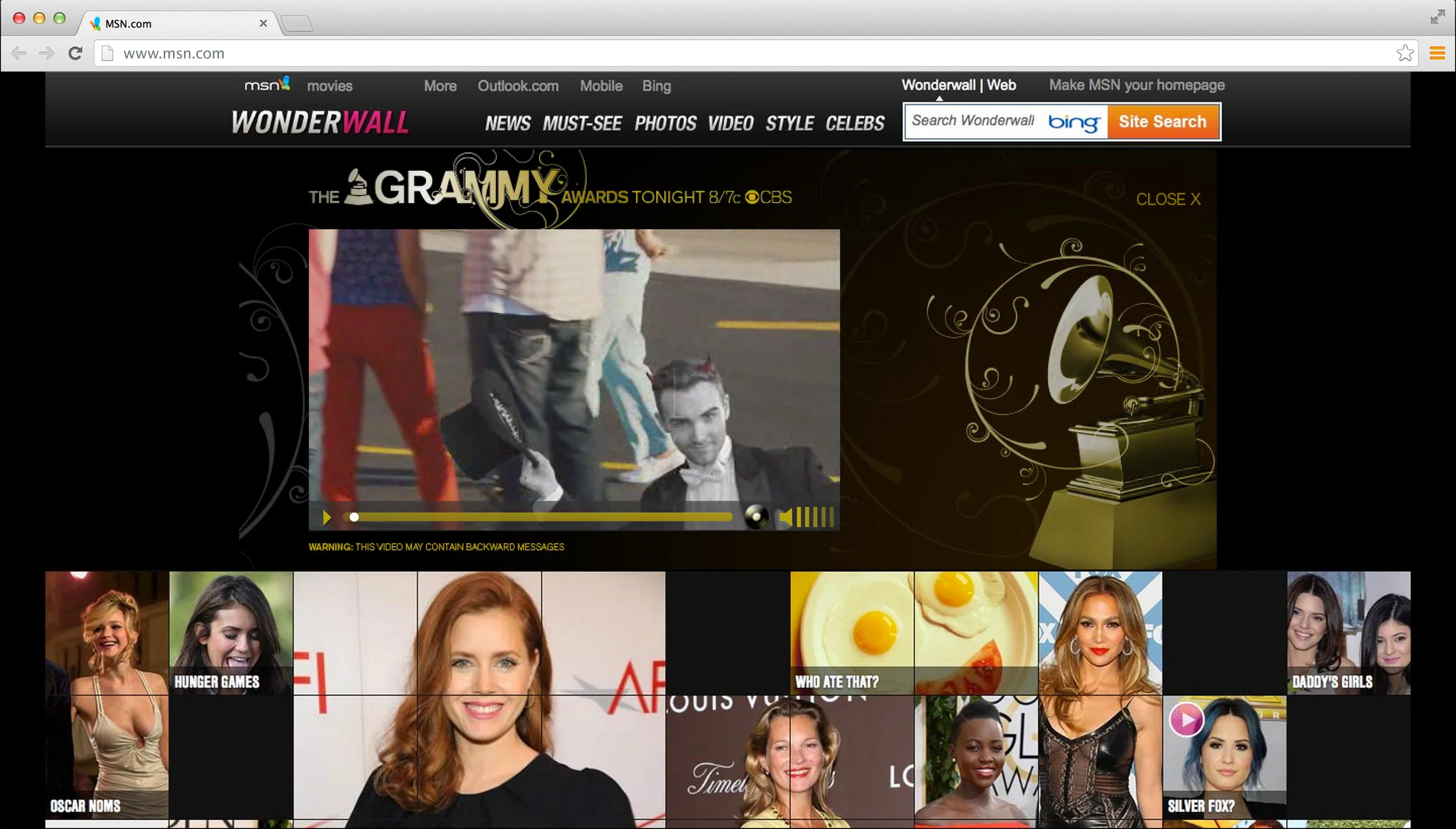Close the Grammy ad with CLOSE X

point(1168,199)
